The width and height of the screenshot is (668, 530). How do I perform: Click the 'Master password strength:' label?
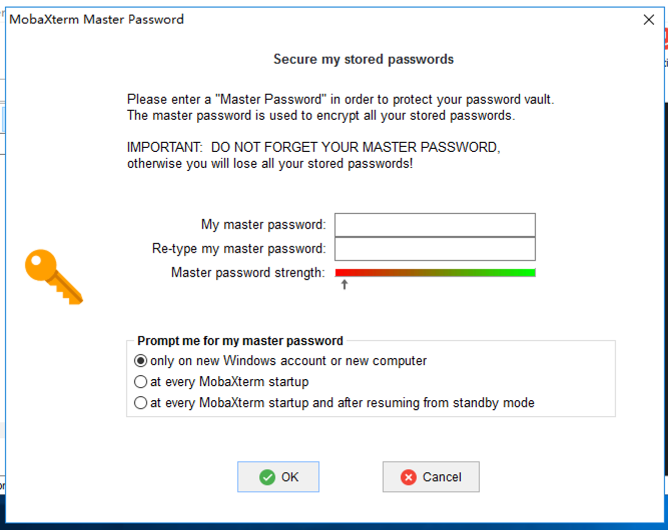click(248, 272)
